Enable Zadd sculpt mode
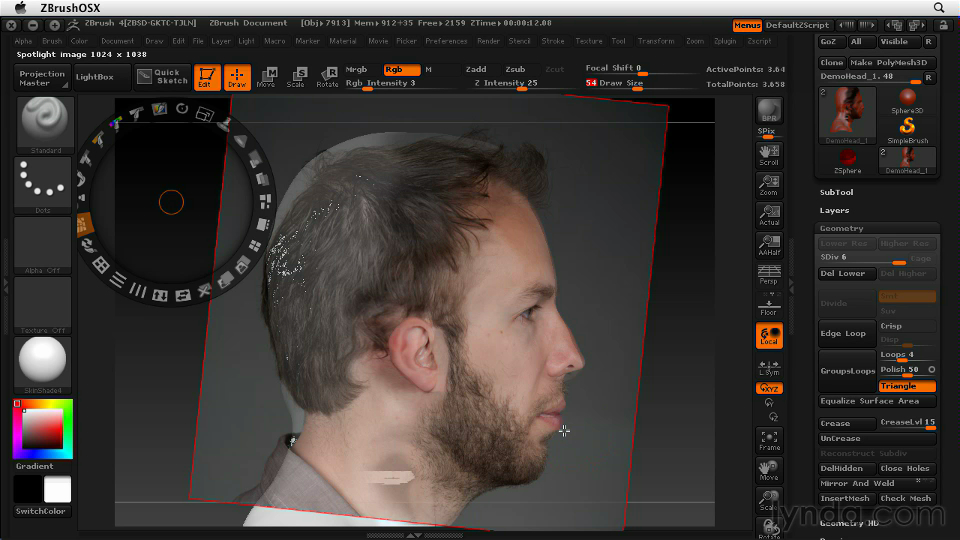 [x=476, y=69]
